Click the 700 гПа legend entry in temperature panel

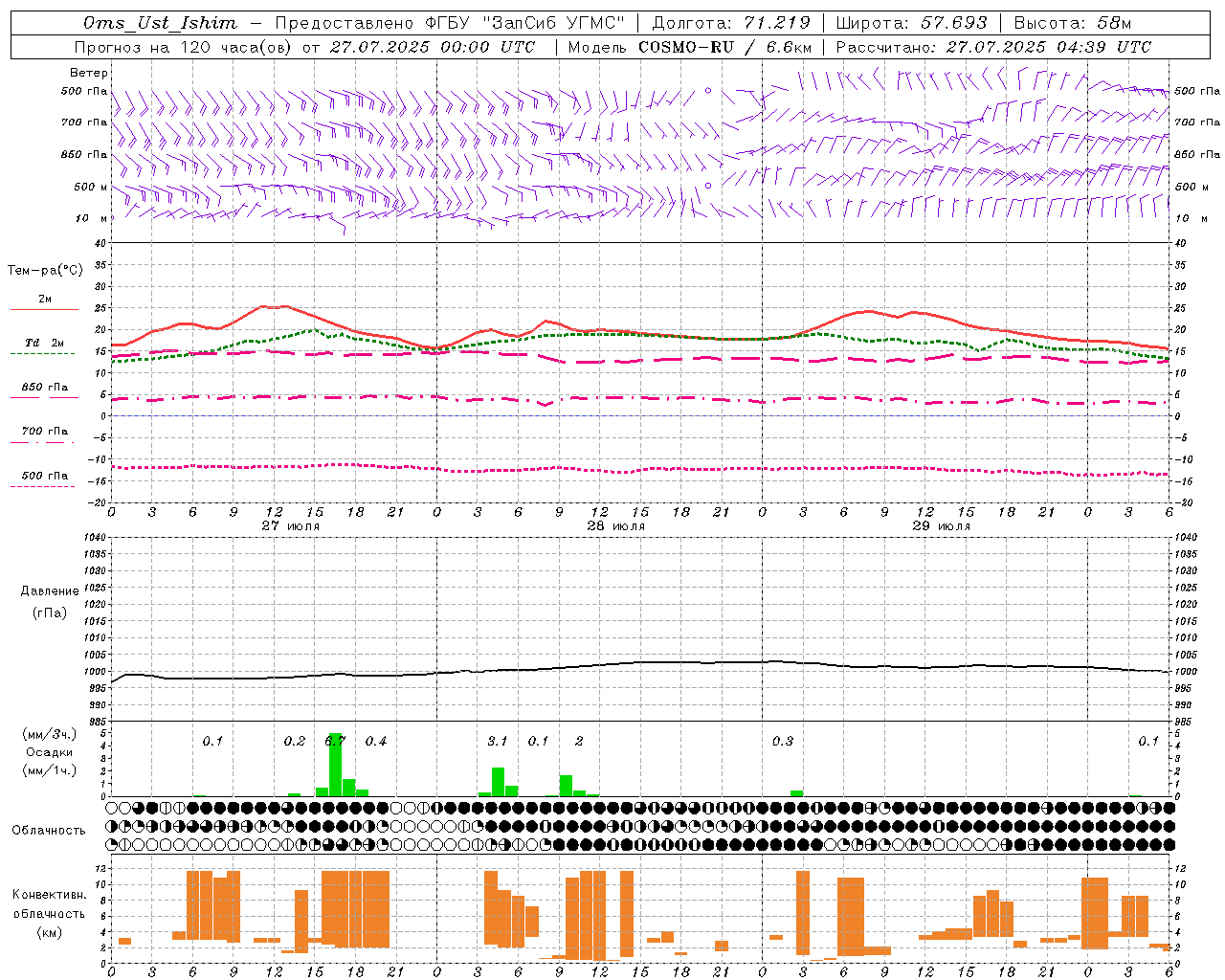coord(45,432)
